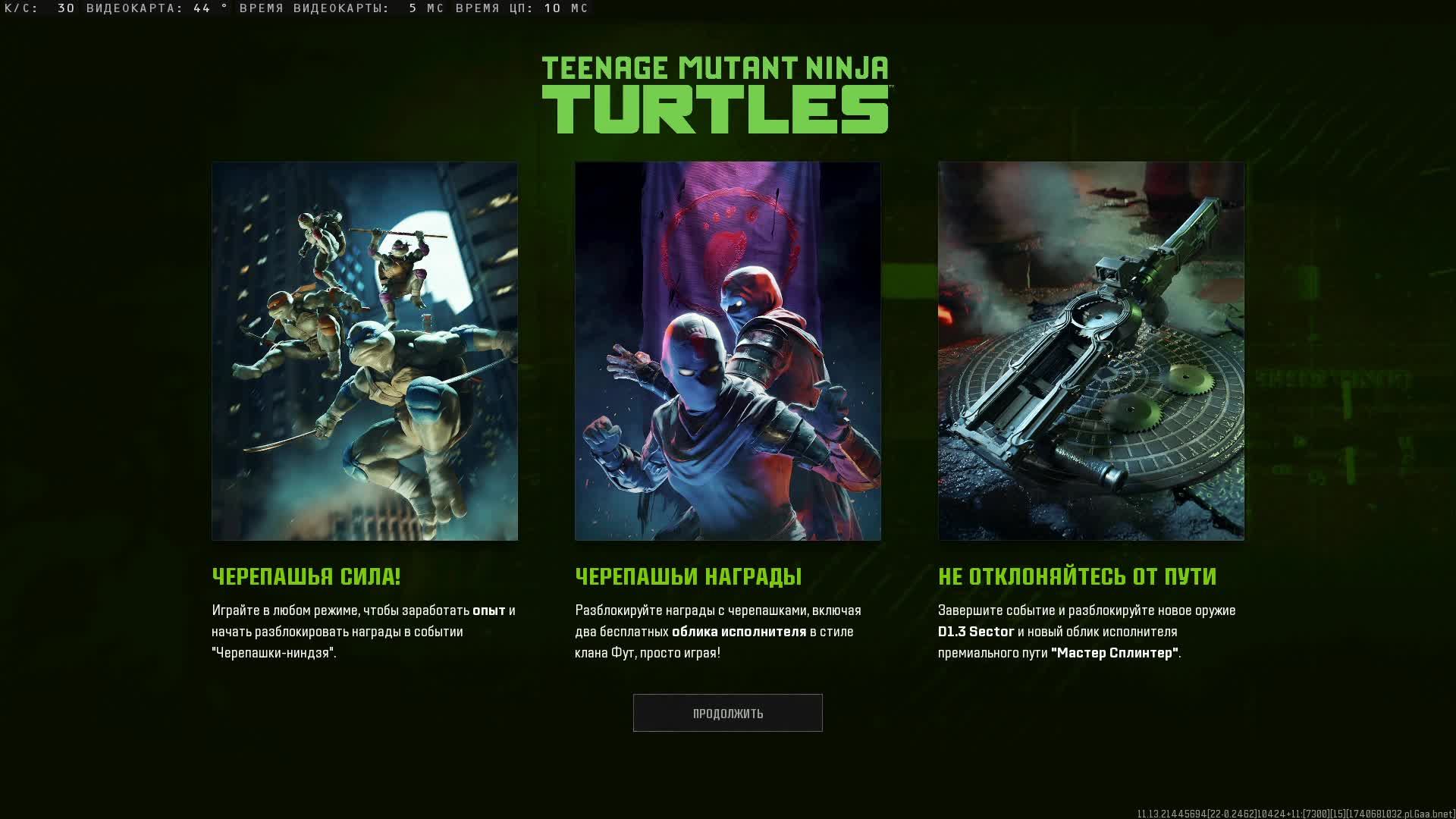Click the Ninja Turtles artwork card

(364, 350)
